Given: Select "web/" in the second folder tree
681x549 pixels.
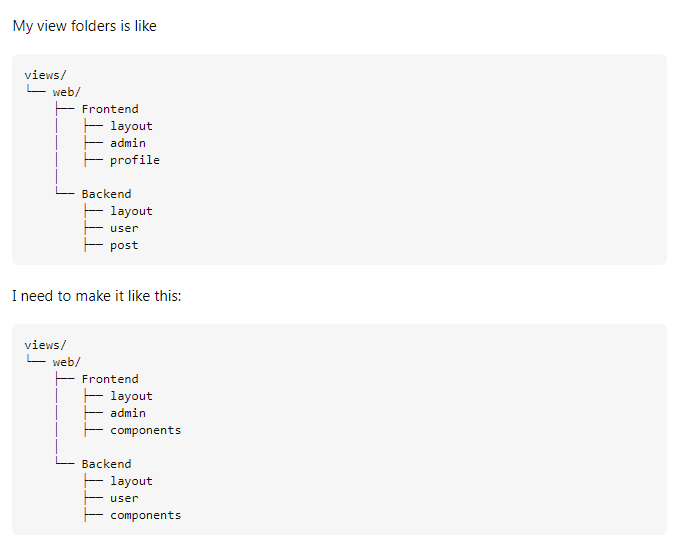Looking at the screenshot, I should coord(67,362).
